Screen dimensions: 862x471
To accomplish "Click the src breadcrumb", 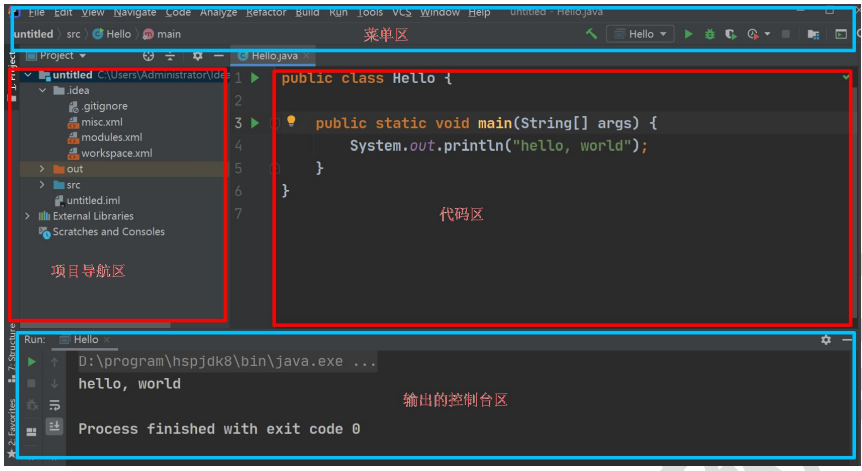I will (73, 34).
